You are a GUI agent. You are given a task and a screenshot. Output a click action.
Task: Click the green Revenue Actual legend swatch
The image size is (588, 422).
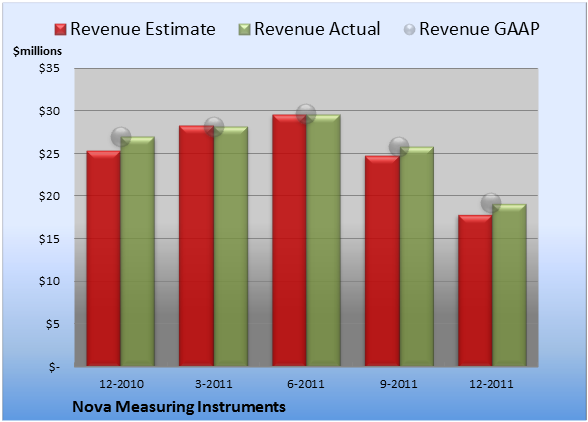(x=244, y=30)
